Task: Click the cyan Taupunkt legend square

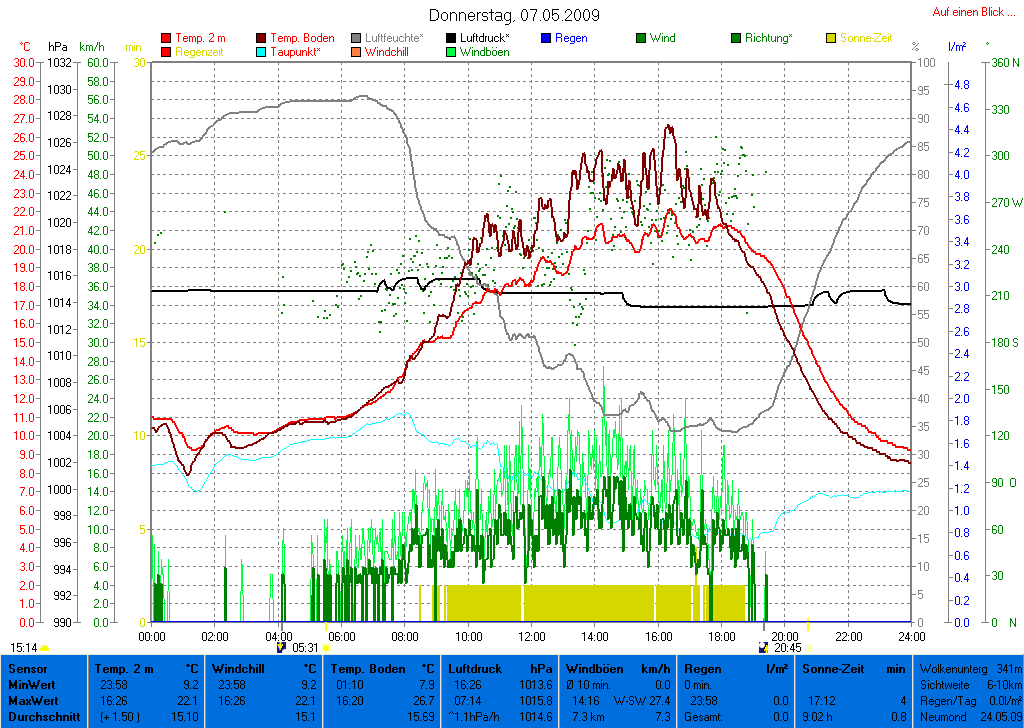Action: tap(262, 51)
